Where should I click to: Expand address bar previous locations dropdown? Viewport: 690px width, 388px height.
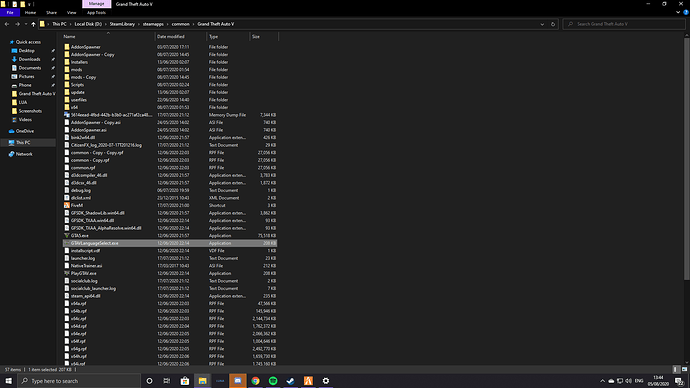[x=542, y=24]
